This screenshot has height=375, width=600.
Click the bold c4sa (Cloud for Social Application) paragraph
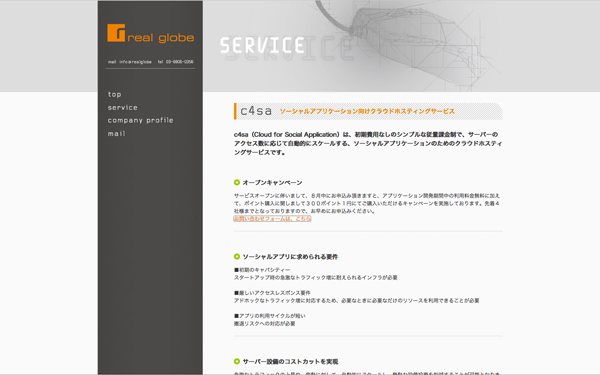click(x=368, y=143)
